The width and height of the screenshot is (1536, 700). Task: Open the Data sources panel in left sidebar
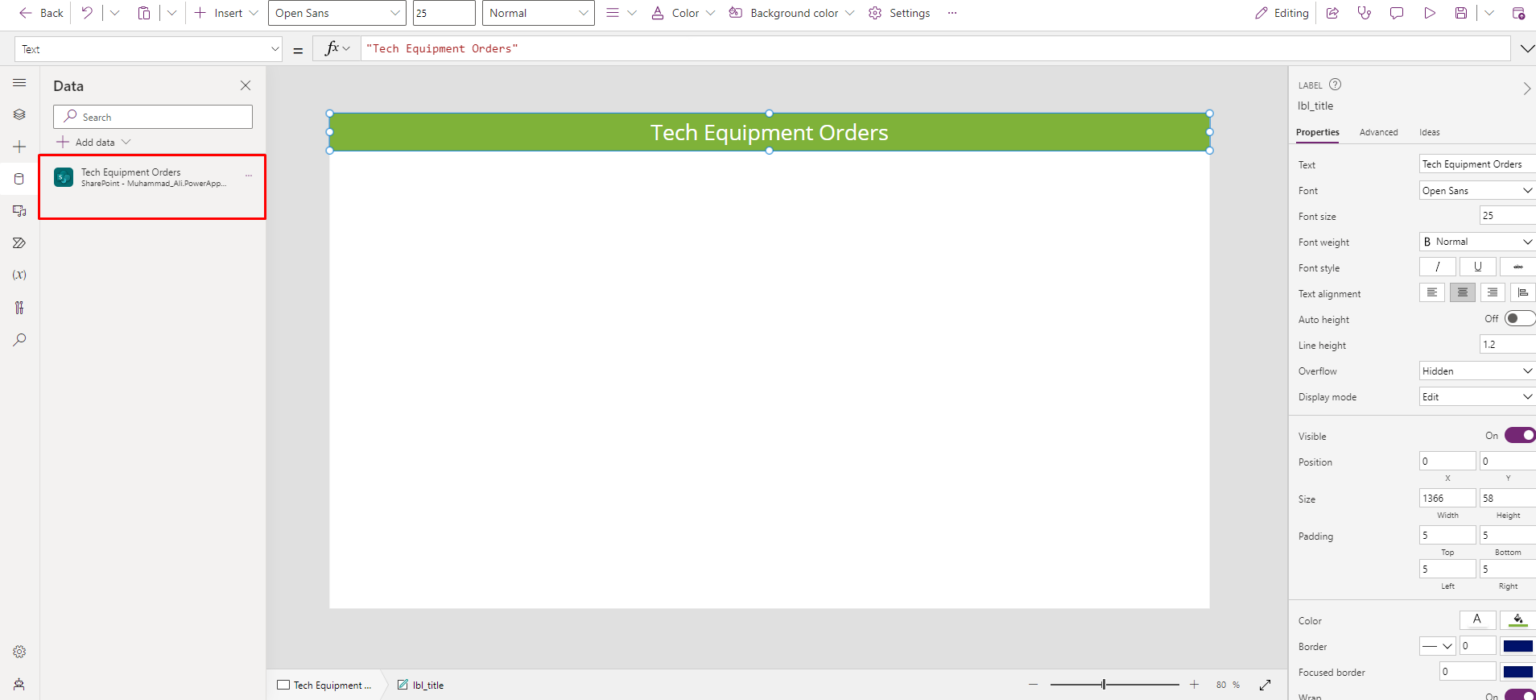tap(18, 178)
